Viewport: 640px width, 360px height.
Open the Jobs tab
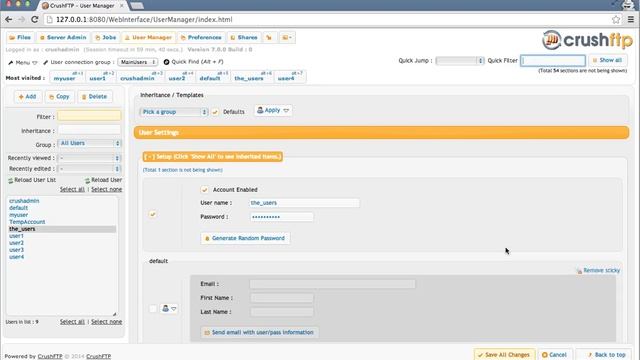(106, 38)
